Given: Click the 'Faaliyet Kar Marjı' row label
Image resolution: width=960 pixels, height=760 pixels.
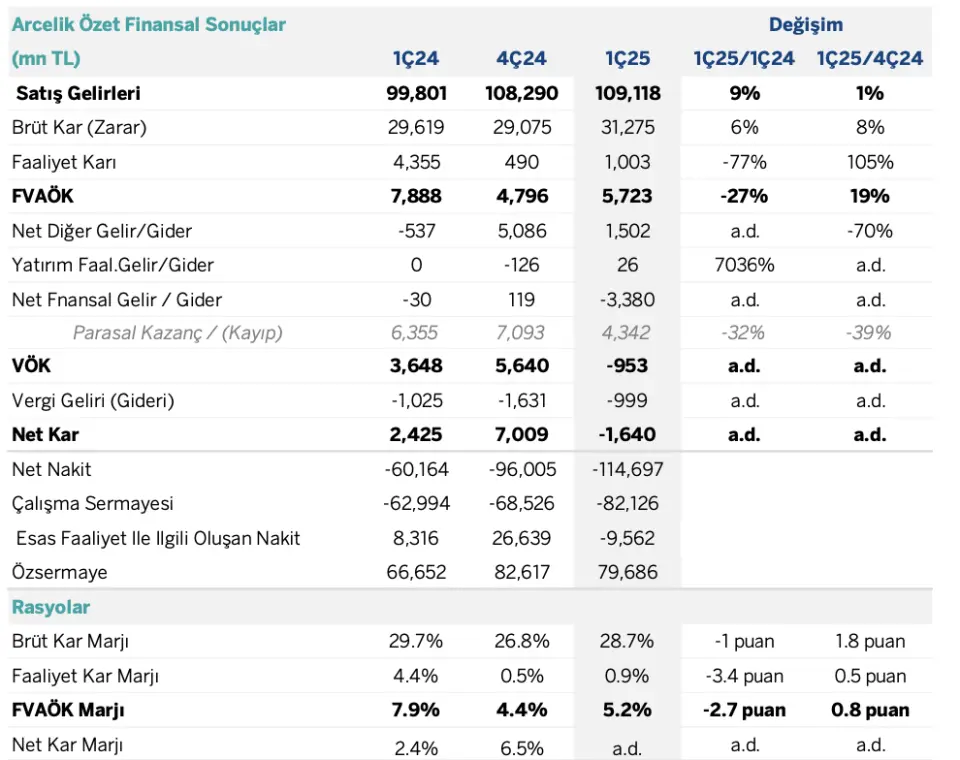Looking at the screenshot, I should click(x=85, y=676).
